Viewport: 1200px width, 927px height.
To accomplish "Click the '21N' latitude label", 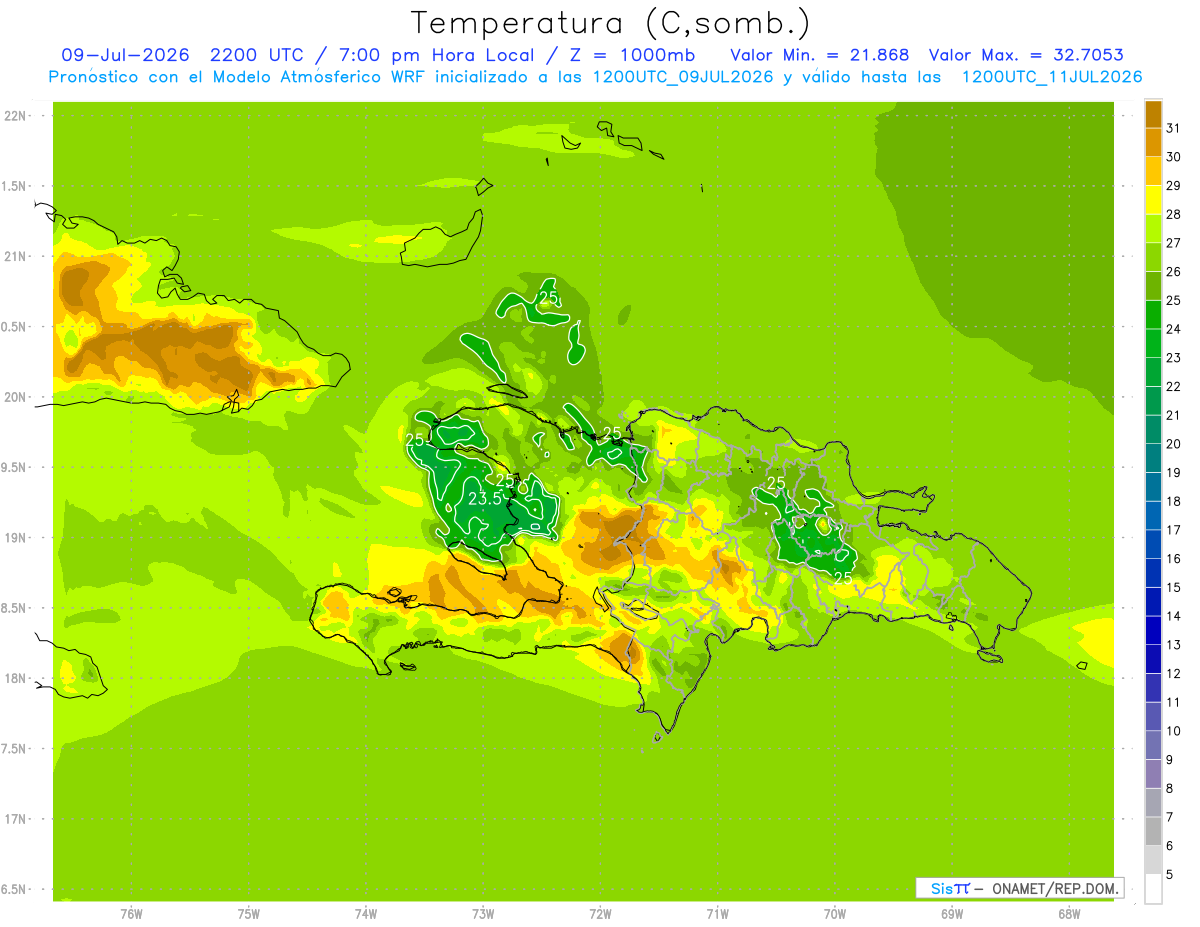I will (14, 256).
